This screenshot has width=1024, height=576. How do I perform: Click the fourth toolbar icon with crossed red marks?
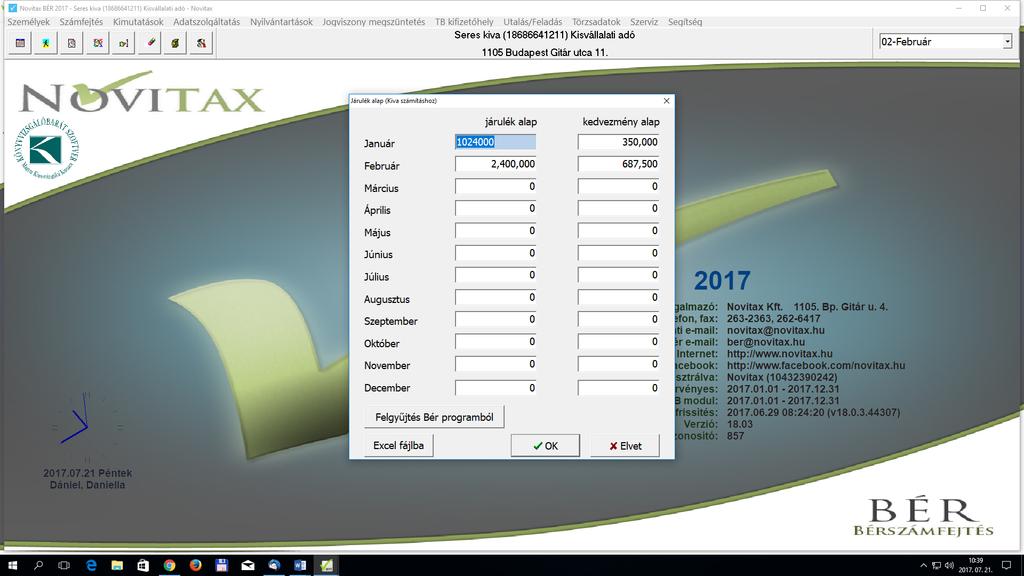[x=98, y=43]
